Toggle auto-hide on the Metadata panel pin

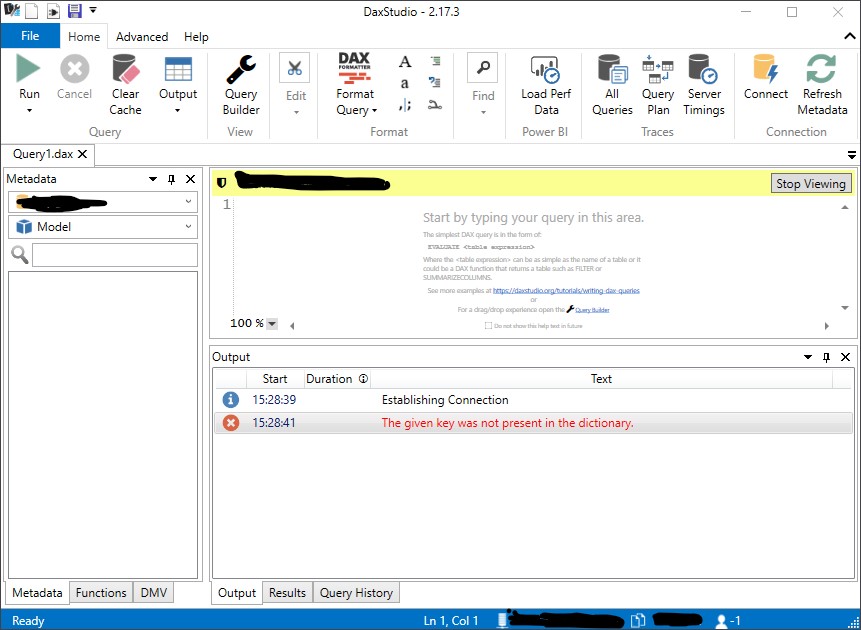172,178
